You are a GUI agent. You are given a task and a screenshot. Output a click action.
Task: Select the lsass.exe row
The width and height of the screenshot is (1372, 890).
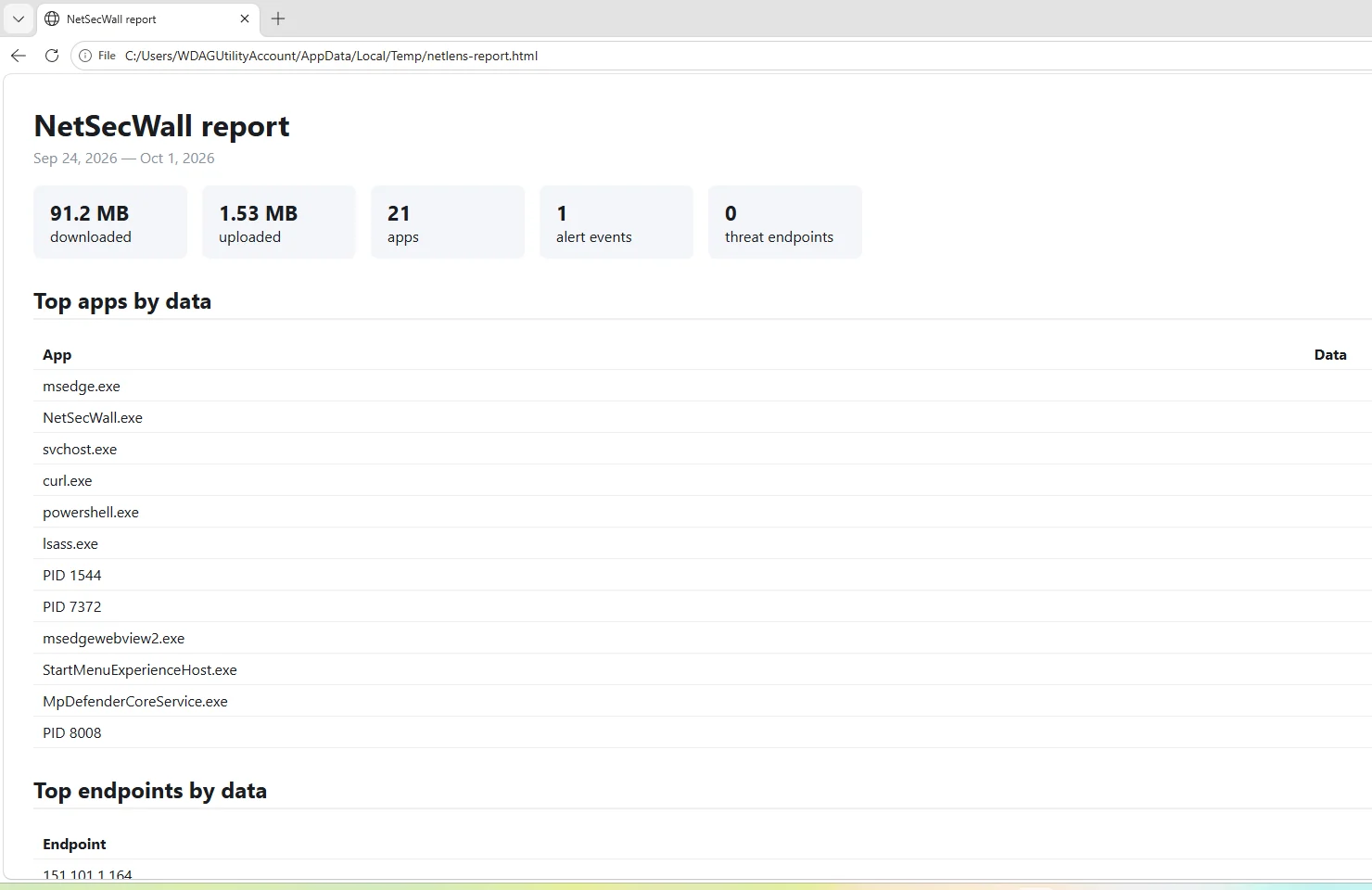coord(703,543)
